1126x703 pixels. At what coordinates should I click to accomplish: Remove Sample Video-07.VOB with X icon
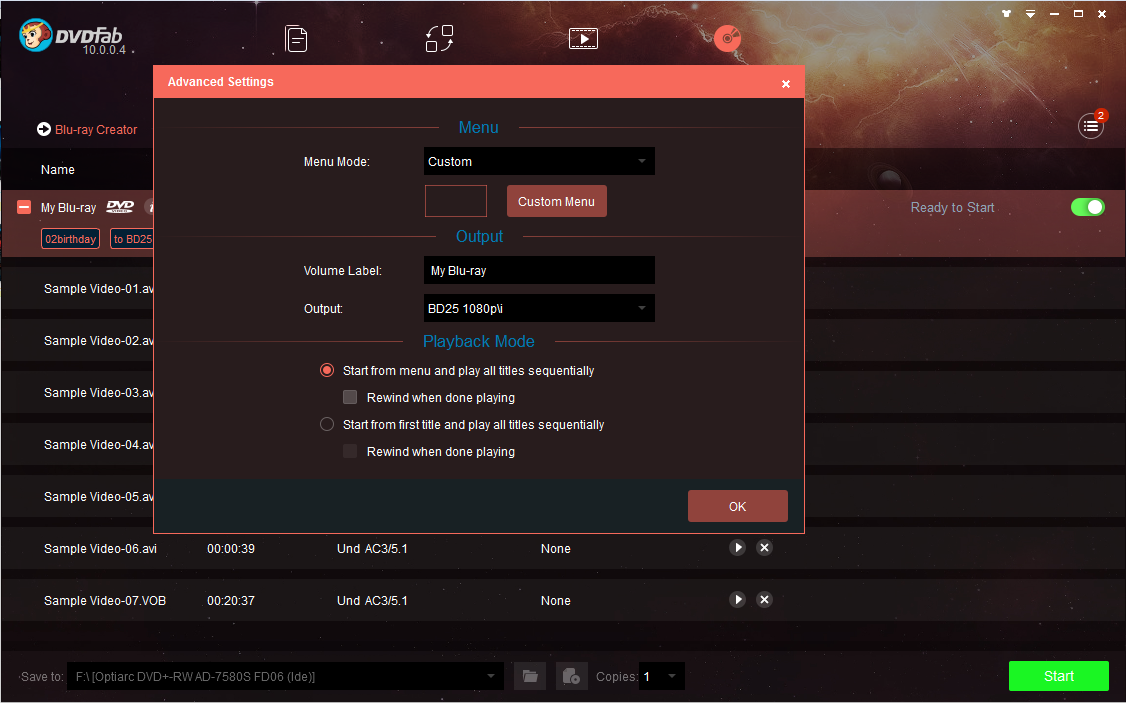(764, 600)
